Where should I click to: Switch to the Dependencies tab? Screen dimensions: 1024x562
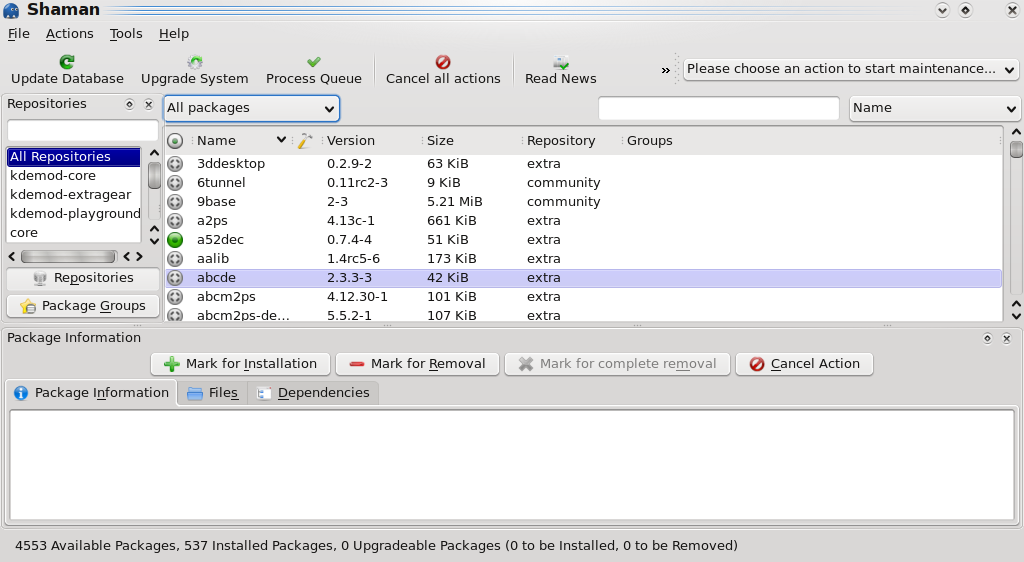pos(314,392)
